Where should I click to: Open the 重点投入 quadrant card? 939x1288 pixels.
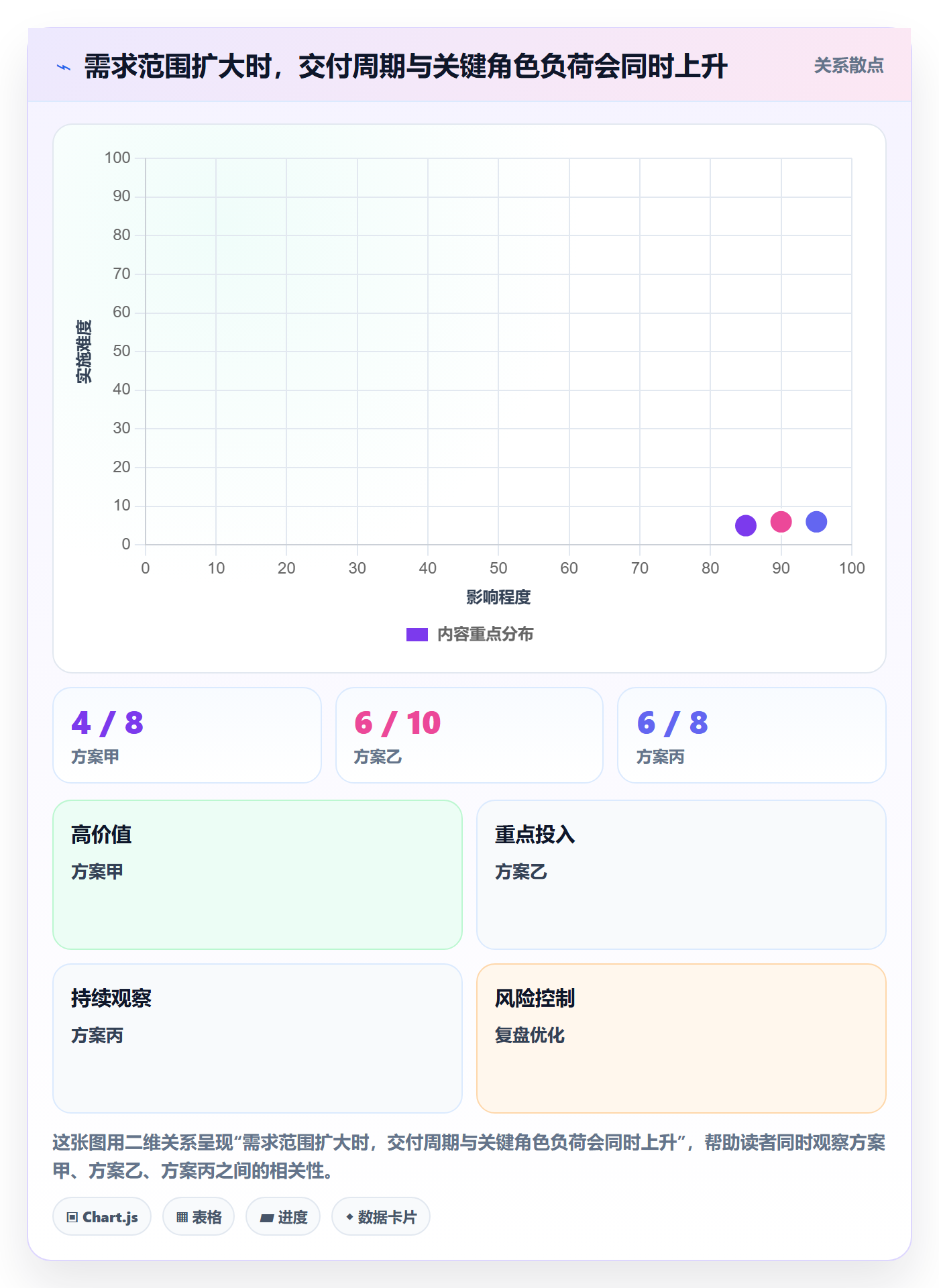tap(681, 875)
